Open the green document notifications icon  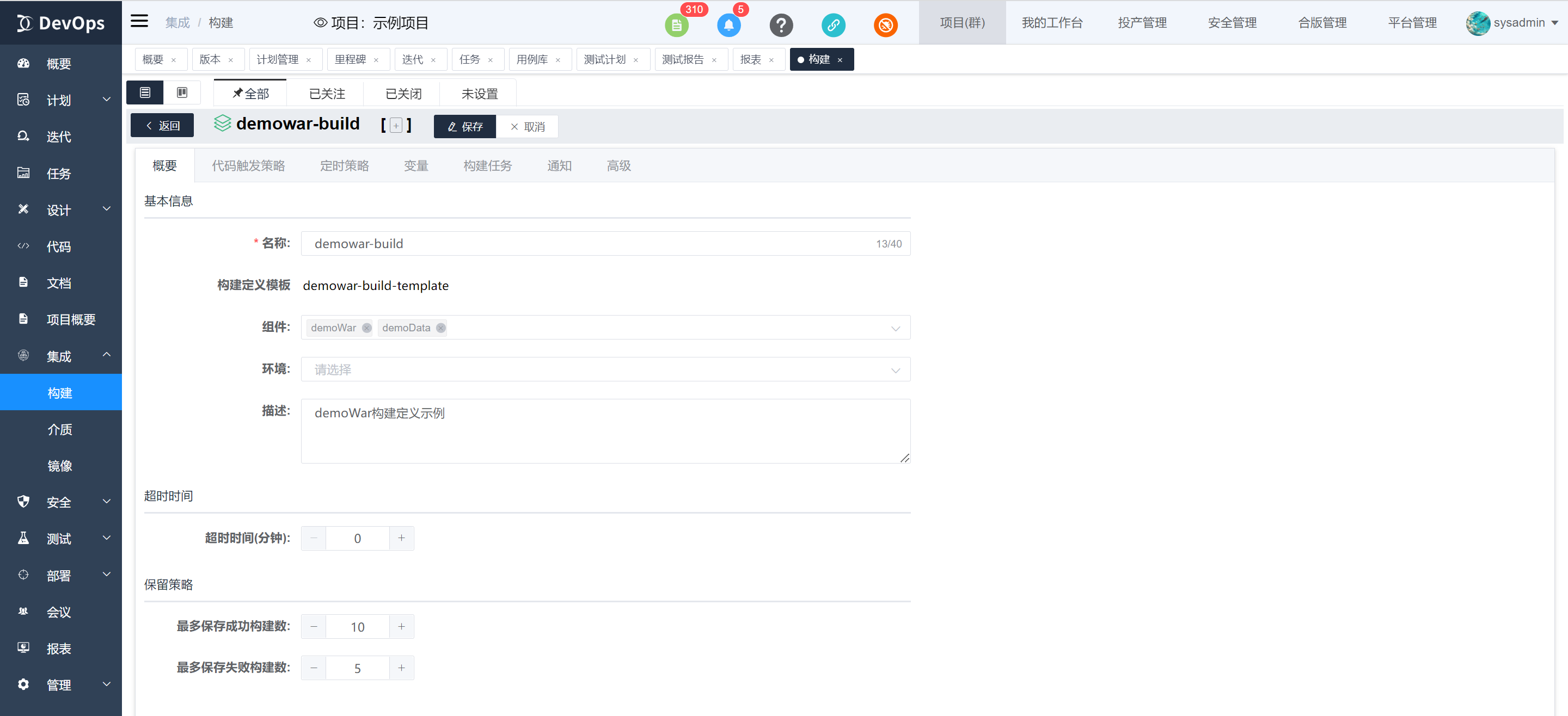pyautogui.click(x=676, y=25)
